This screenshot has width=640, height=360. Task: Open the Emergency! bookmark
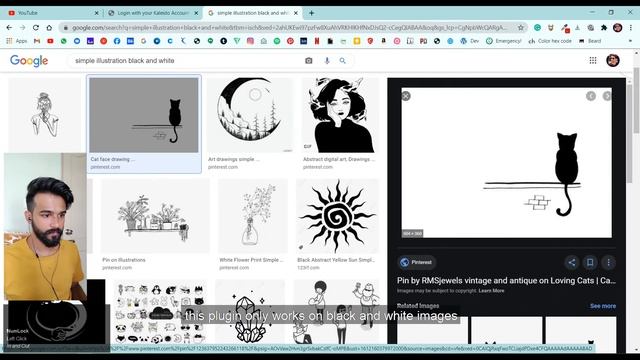point(504,41)
